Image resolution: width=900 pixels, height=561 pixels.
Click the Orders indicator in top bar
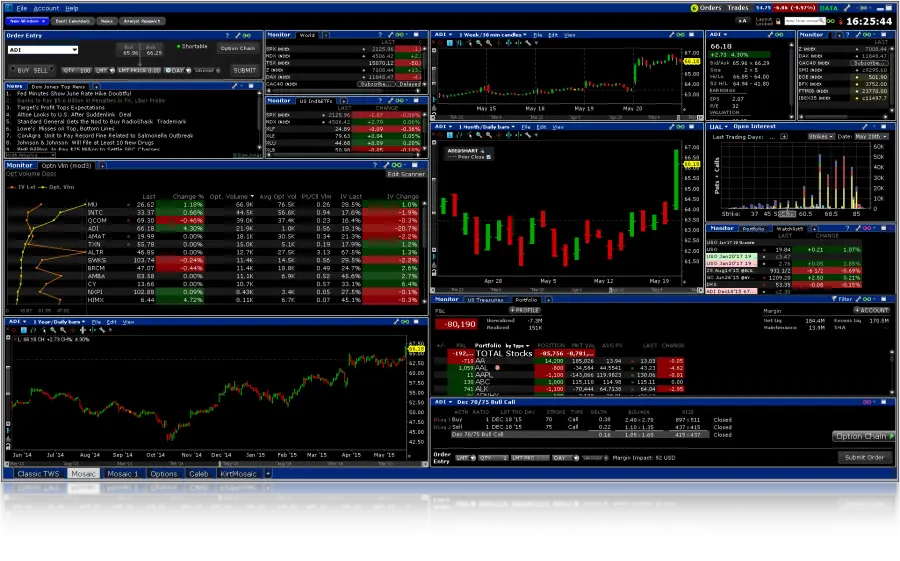tap(710, 7)
